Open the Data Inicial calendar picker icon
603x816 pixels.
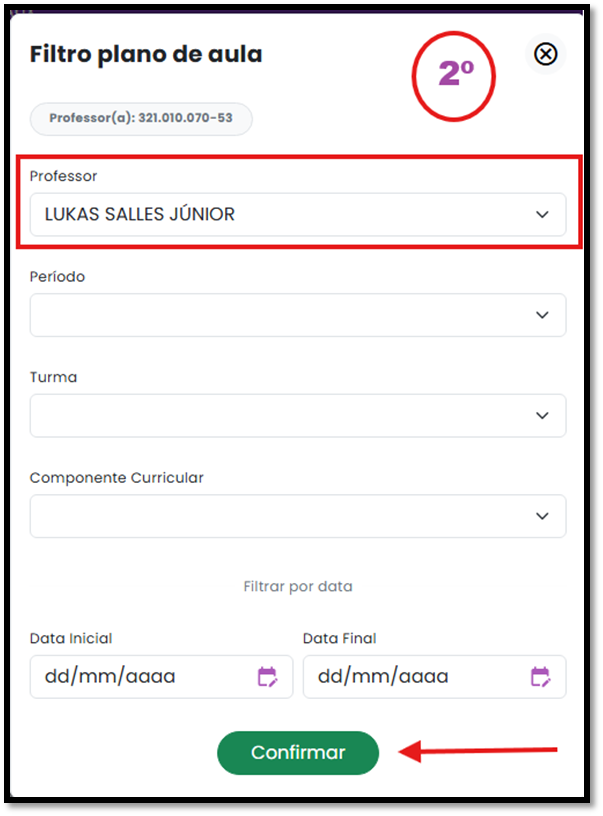[x=267, y=677]
